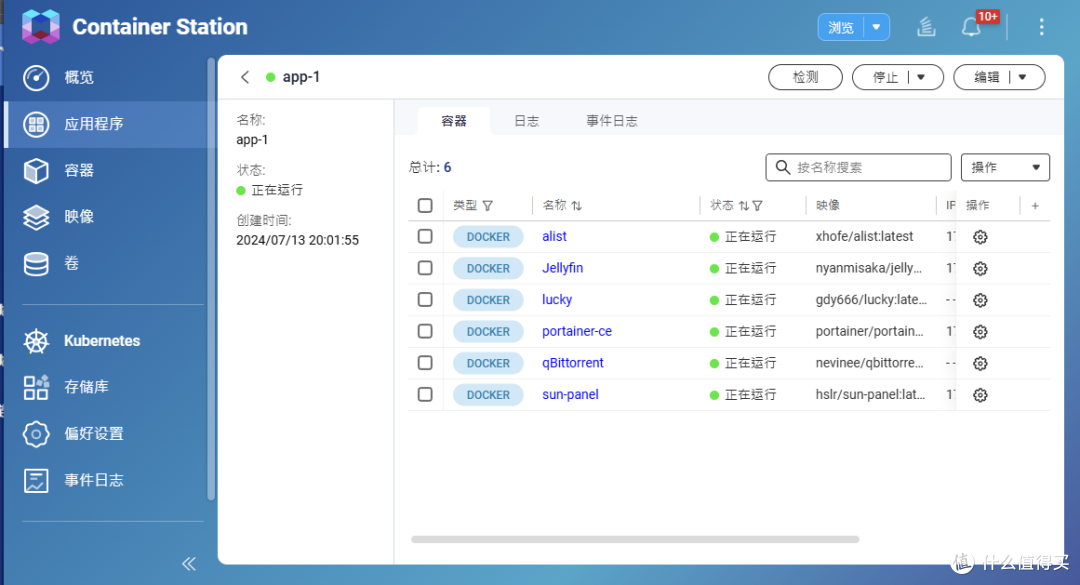Click the 编辑 edit button
1080x585 pixels.
(x=986, y=77)
